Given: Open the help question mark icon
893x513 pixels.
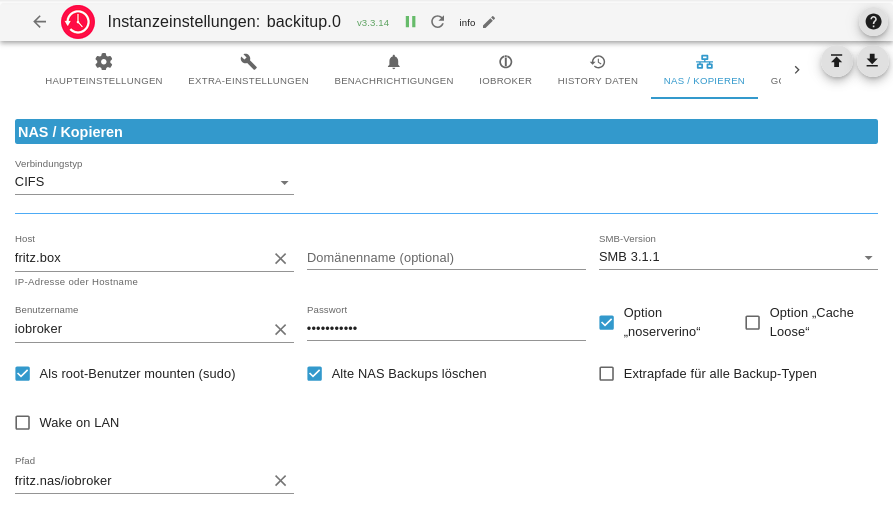Looking at the screenshot, I should (x=873, y=21).
